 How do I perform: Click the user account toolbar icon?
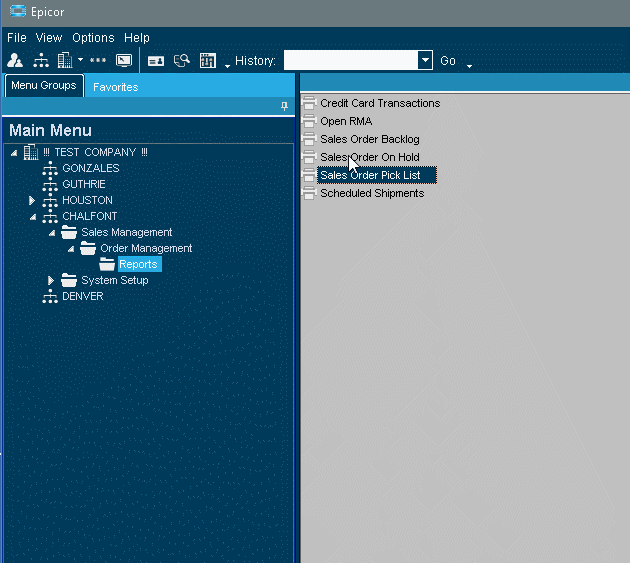[x=15, y=61]
